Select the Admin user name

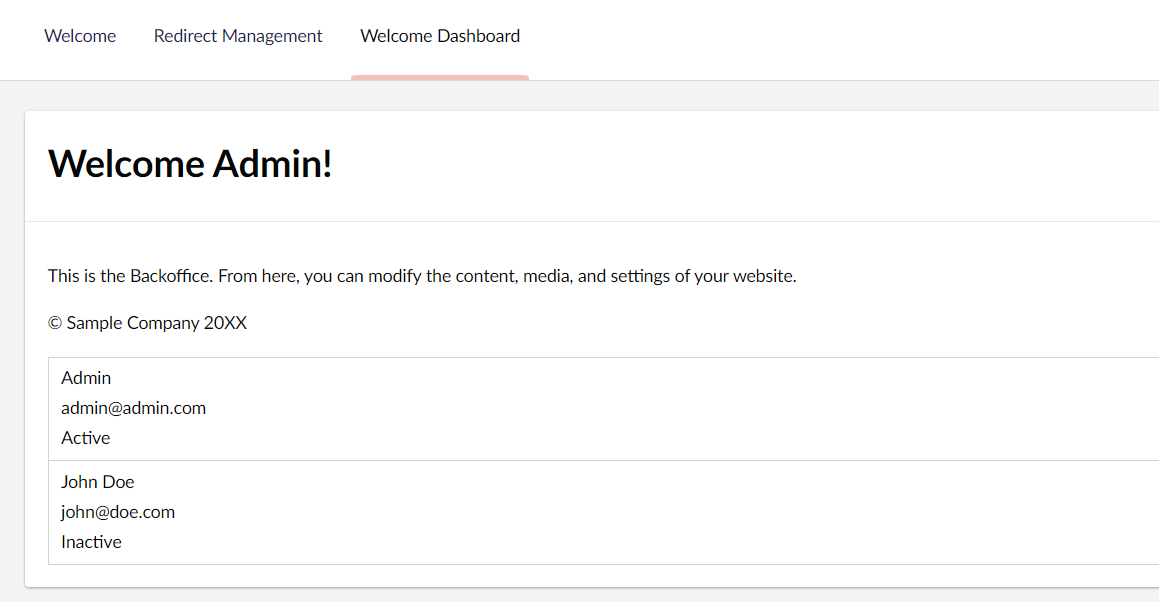click(86, 378)
